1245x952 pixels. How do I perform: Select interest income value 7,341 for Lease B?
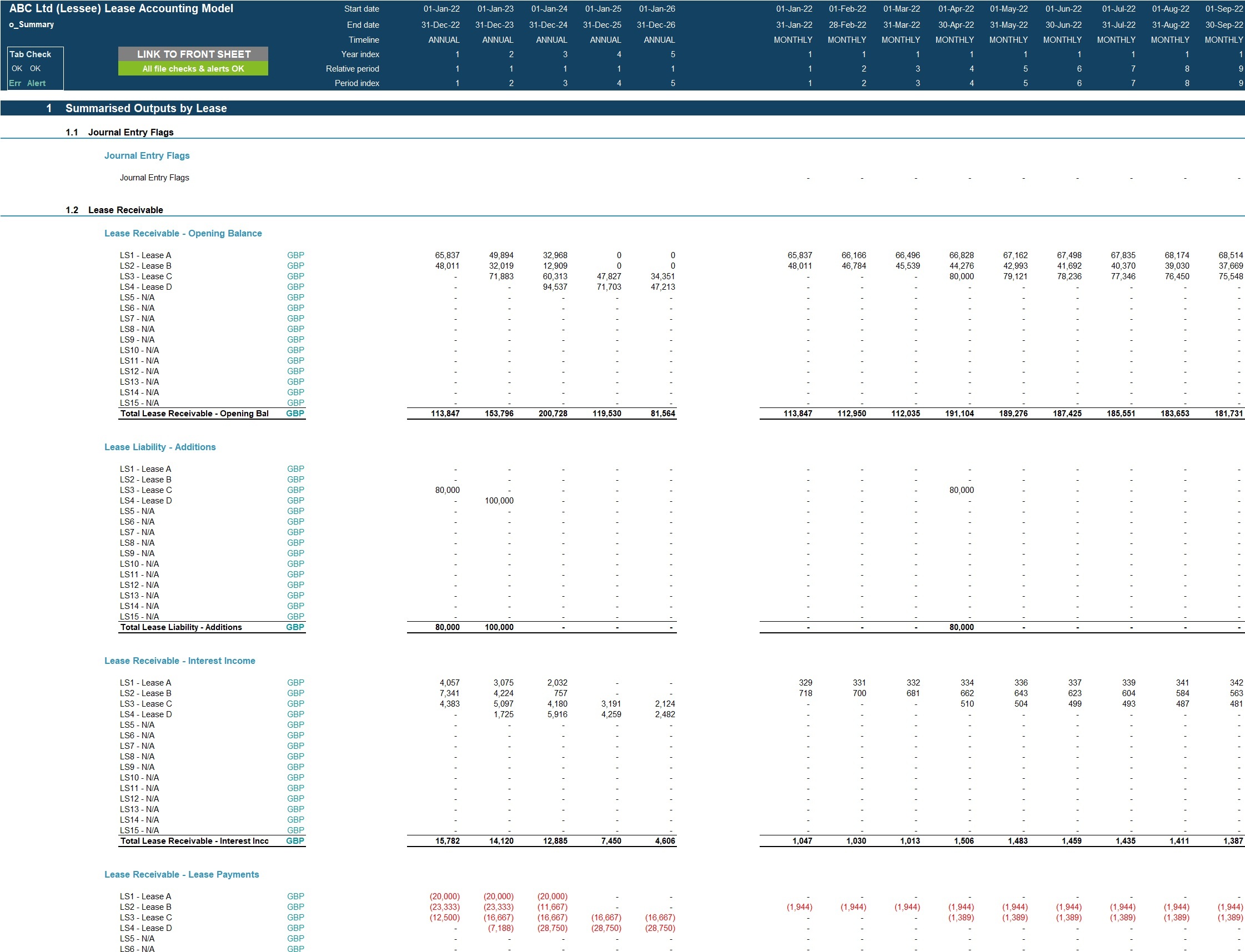[450, 693]
